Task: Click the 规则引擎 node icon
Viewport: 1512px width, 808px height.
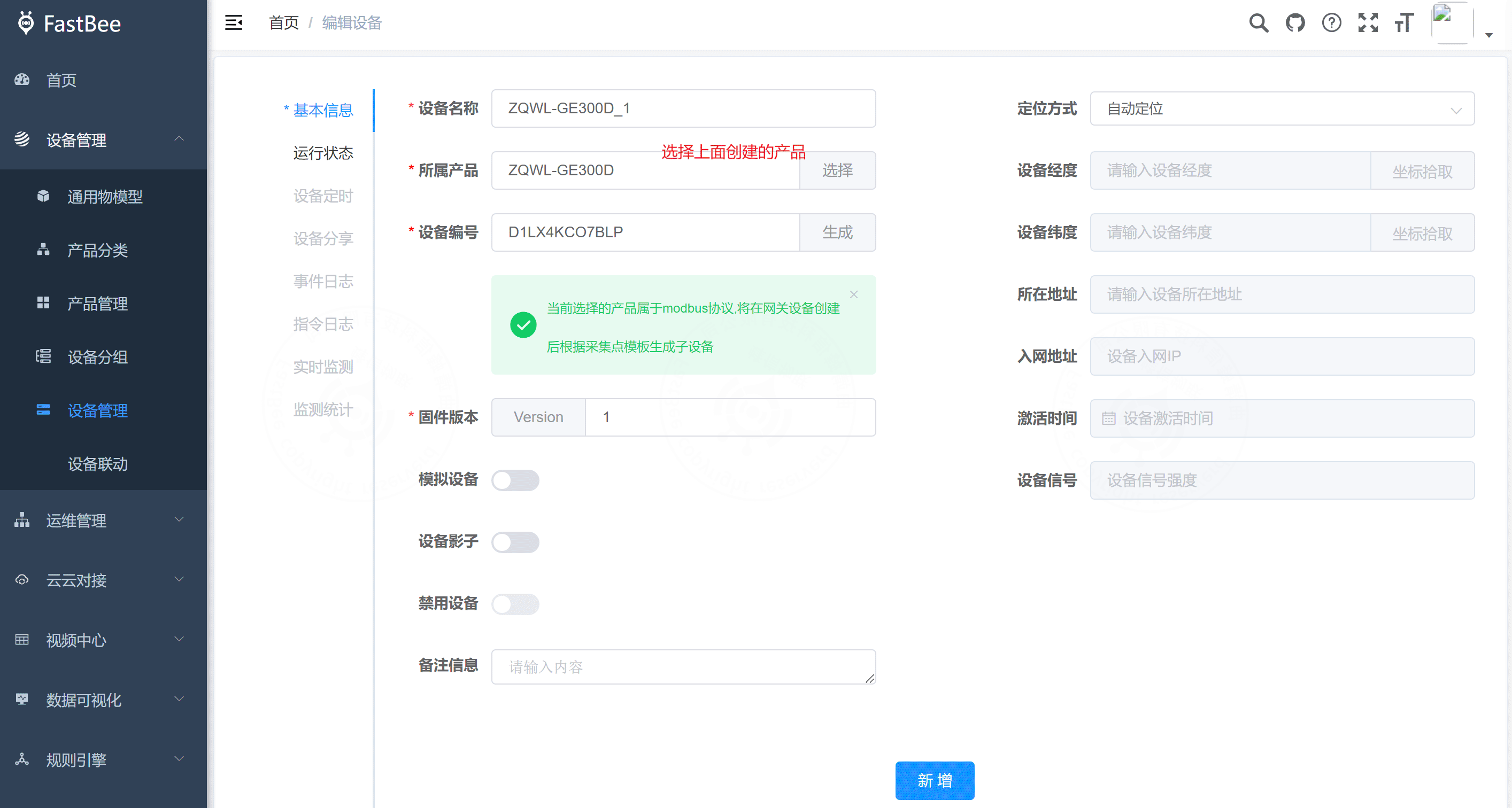Action: [x=22, y=759]
